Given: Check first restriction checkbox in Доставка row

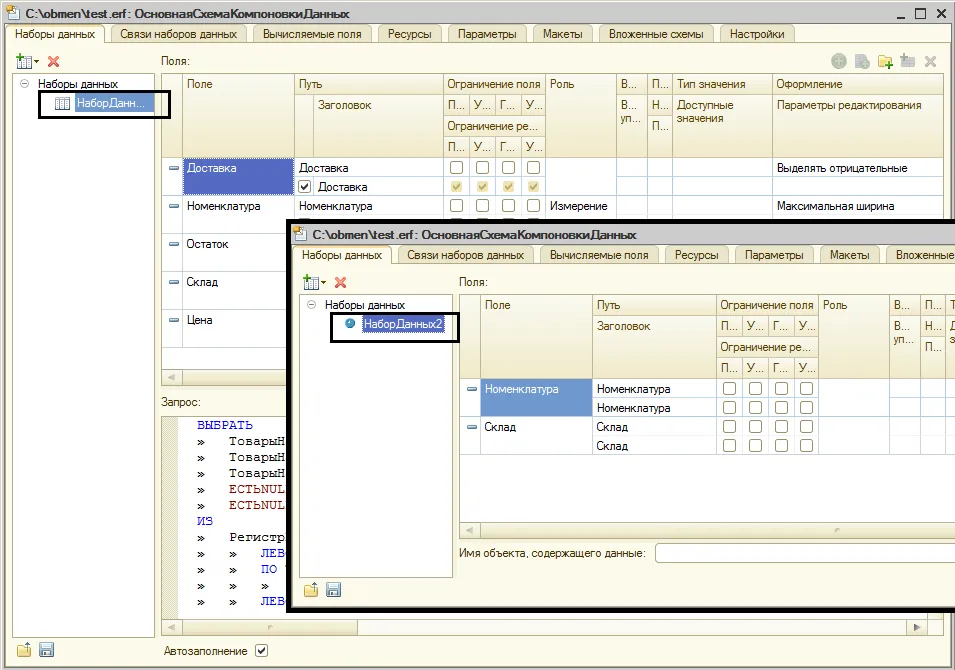Looking at the screenshot, I should click(x=456, y=168).
